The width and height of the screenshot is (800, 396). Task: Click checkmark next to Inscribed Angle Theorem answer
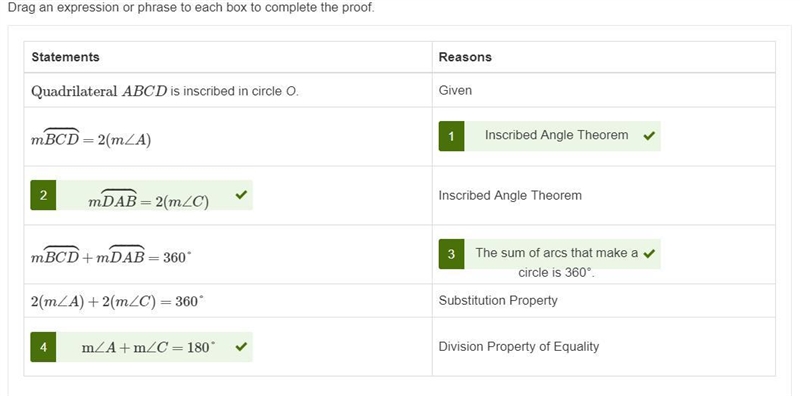[x=649, y=136]
